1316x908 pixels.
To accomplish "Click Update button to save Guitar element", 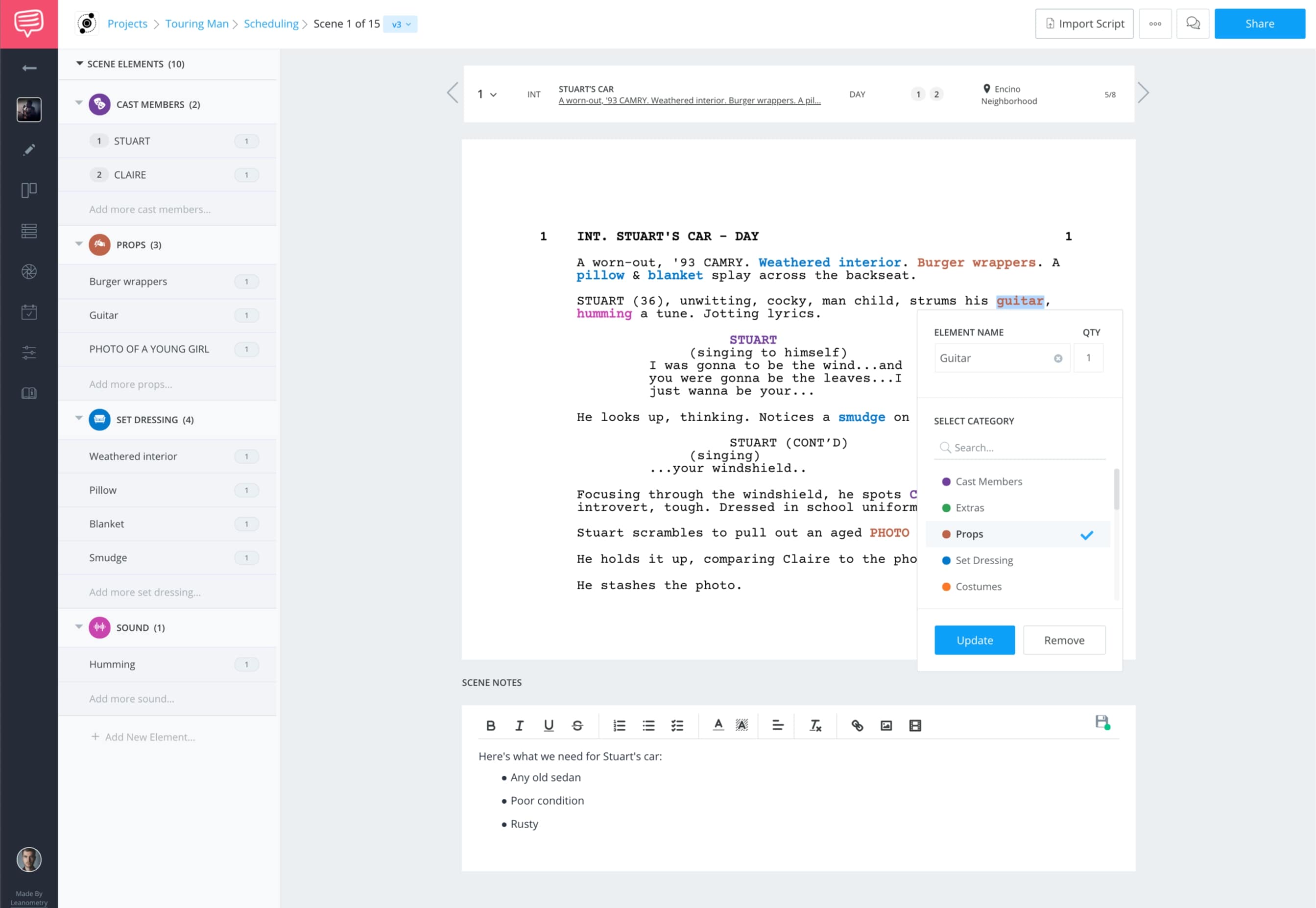I will click(974, 640).
